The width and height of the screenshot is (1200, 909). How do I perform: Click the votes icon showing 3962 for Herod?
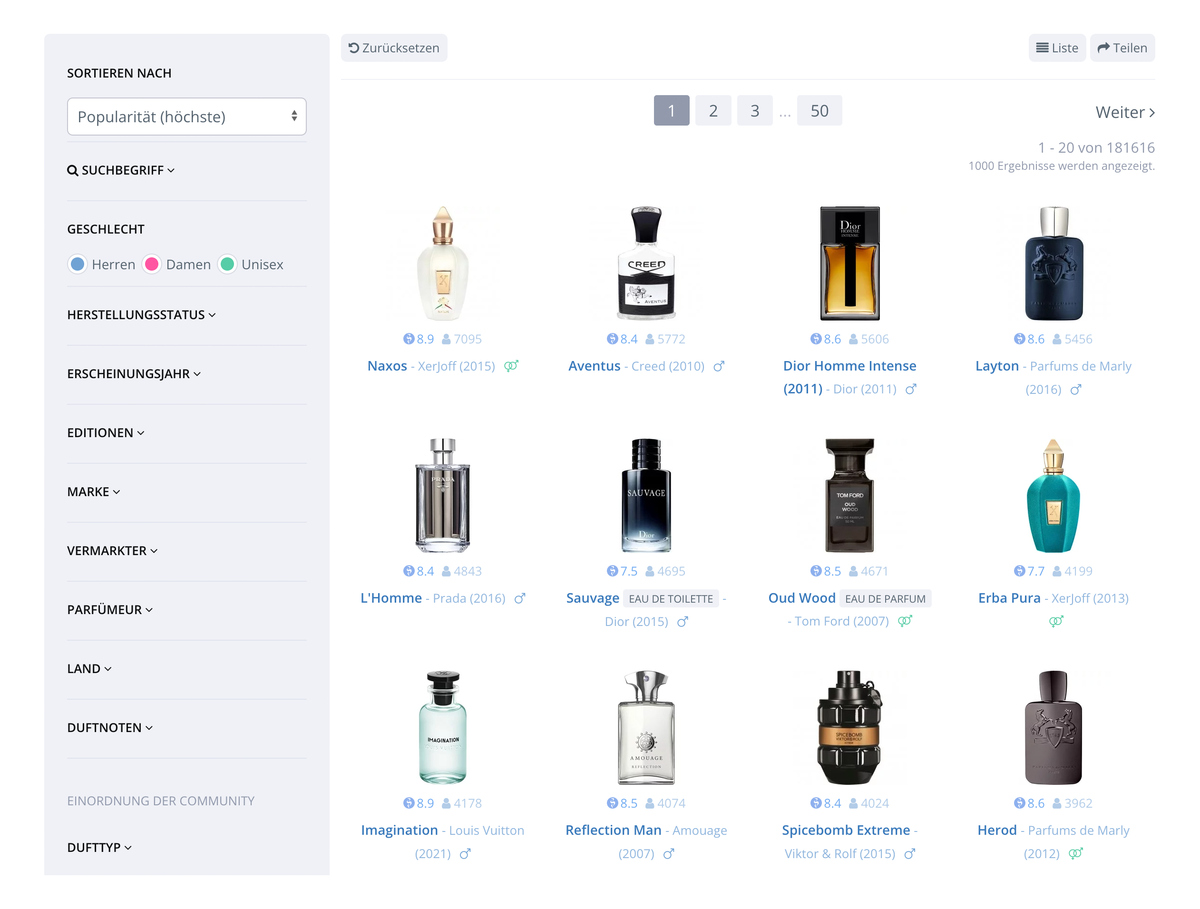coord(1057,803)
